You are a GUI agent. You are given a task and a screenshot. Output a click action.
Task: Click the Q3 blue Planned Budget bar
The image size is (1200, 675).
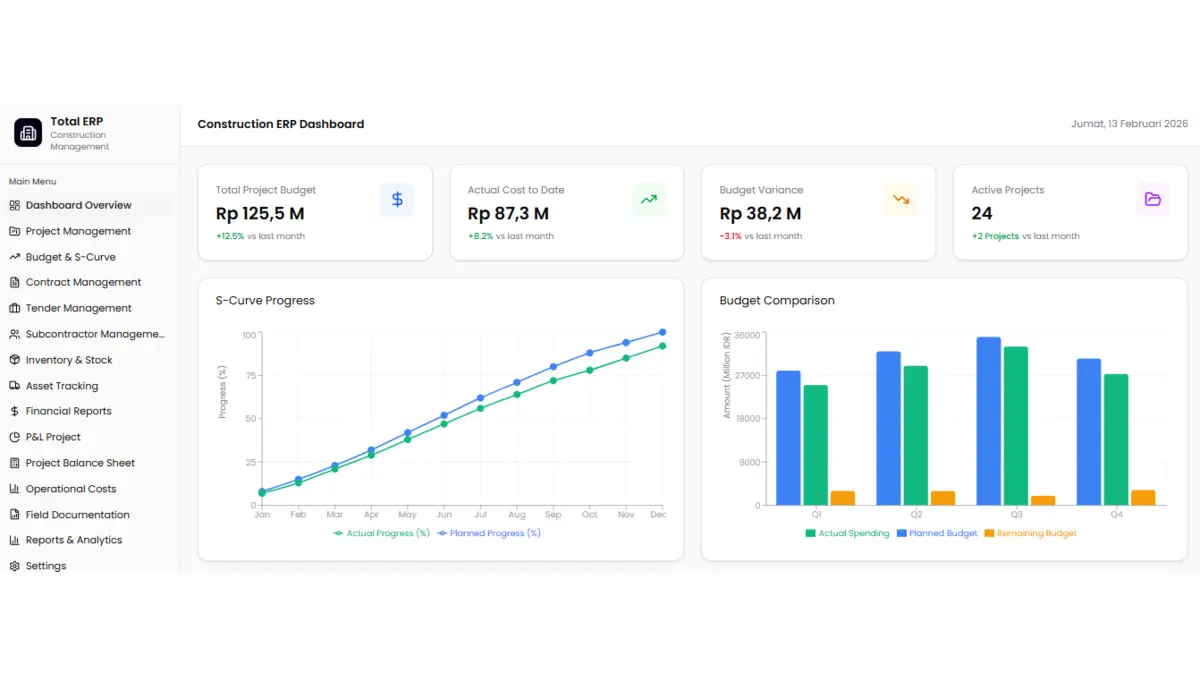click(988, 422)
